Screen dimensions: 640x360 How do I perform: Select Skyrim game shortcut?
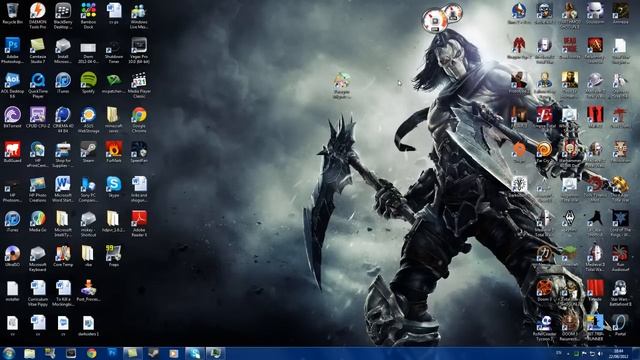pyautogui.click(x=569, y=222)
